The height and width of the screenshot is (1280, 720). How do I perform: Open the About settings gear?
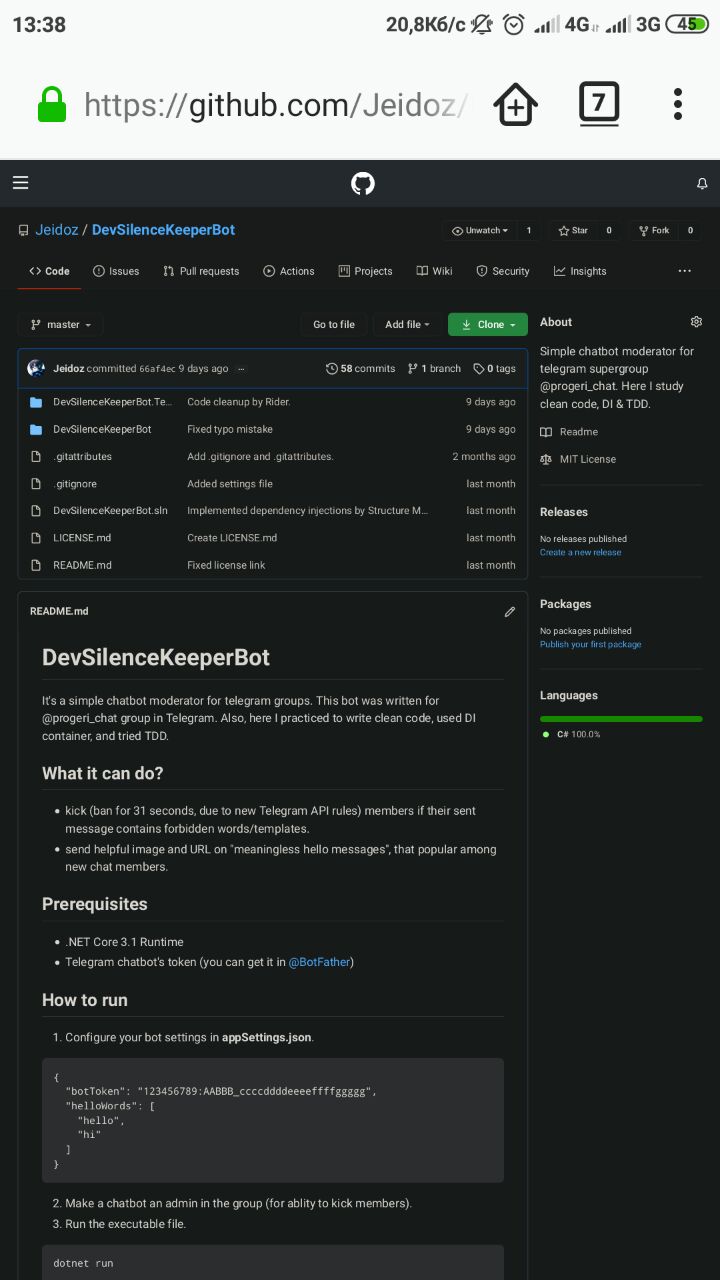point(696,322)
